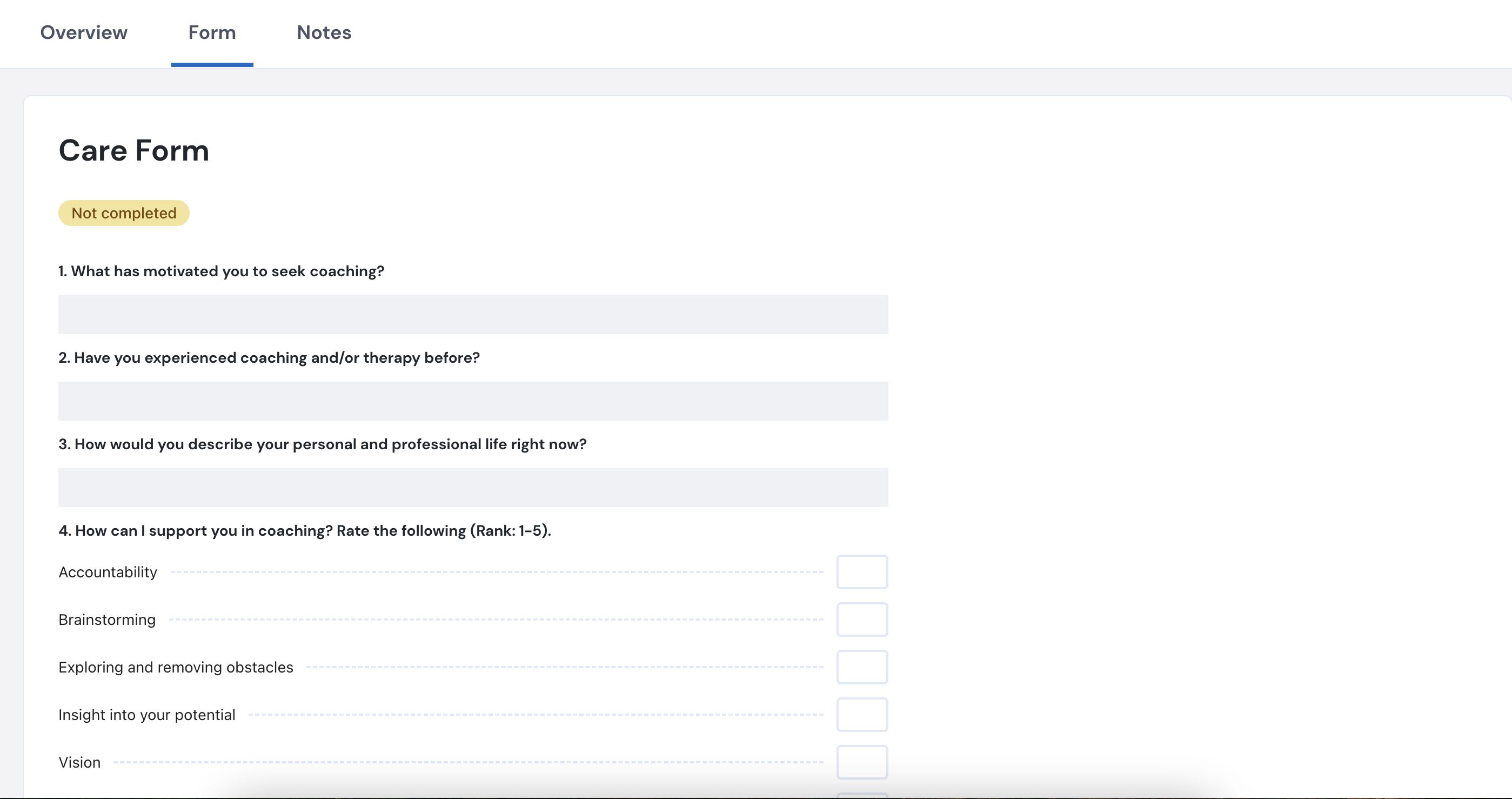
Task: Click the 'What has motivated you' question label
Action: click(x=221, y=271)
